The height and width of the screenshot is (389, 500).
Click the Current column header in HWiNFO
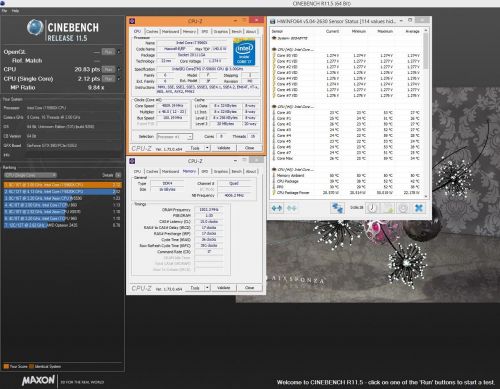(332, 31)
